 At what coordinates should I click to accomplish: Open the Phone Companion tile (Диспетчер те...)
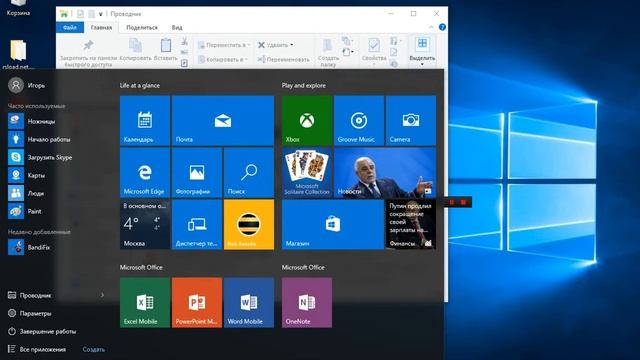[197, 224]
